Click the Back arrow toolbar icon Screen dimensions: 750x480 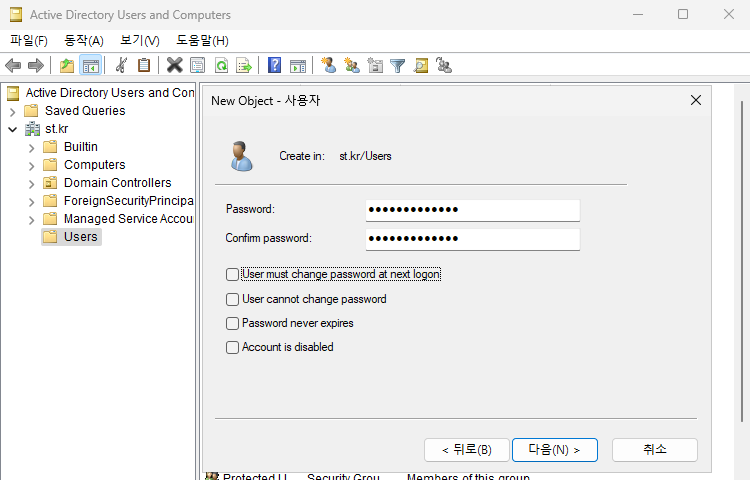tap(13, 65)
